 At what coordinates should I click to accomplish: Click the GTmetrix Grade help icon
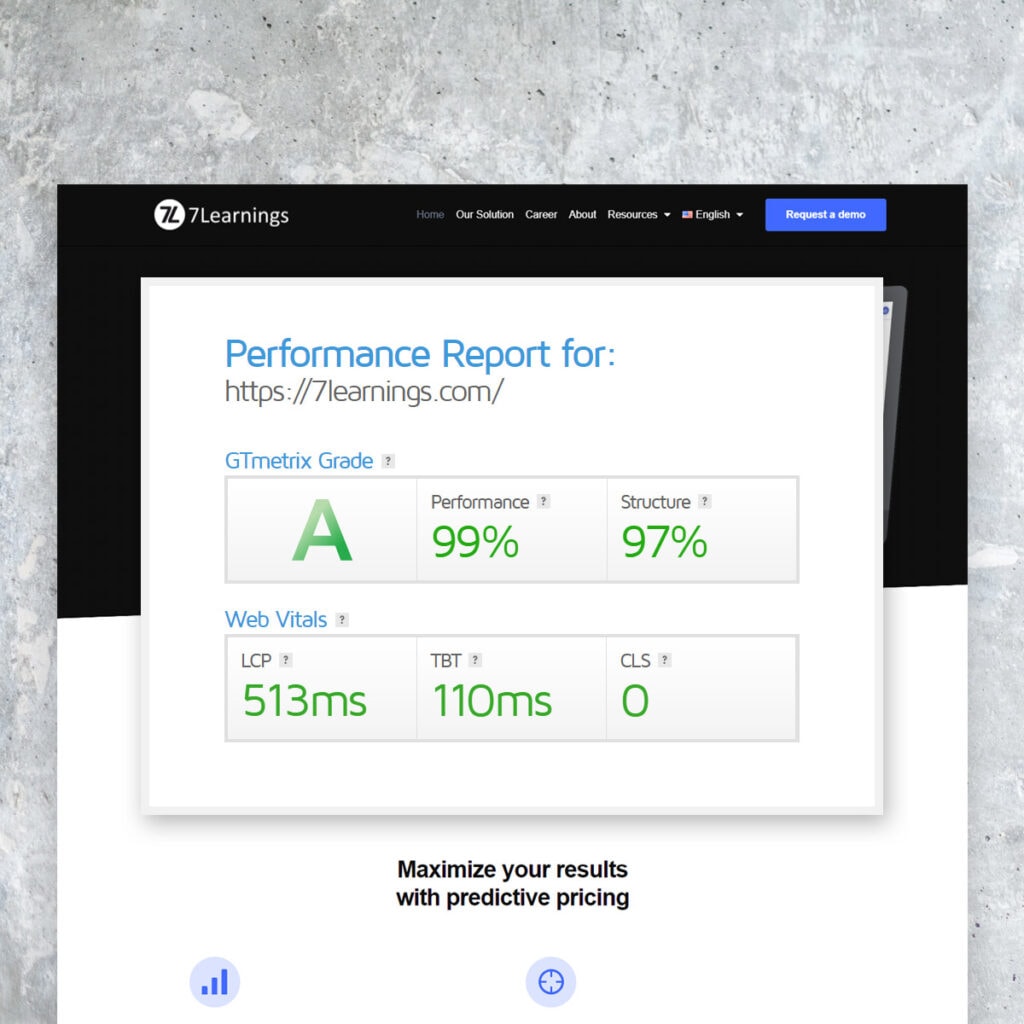point(388,461)
